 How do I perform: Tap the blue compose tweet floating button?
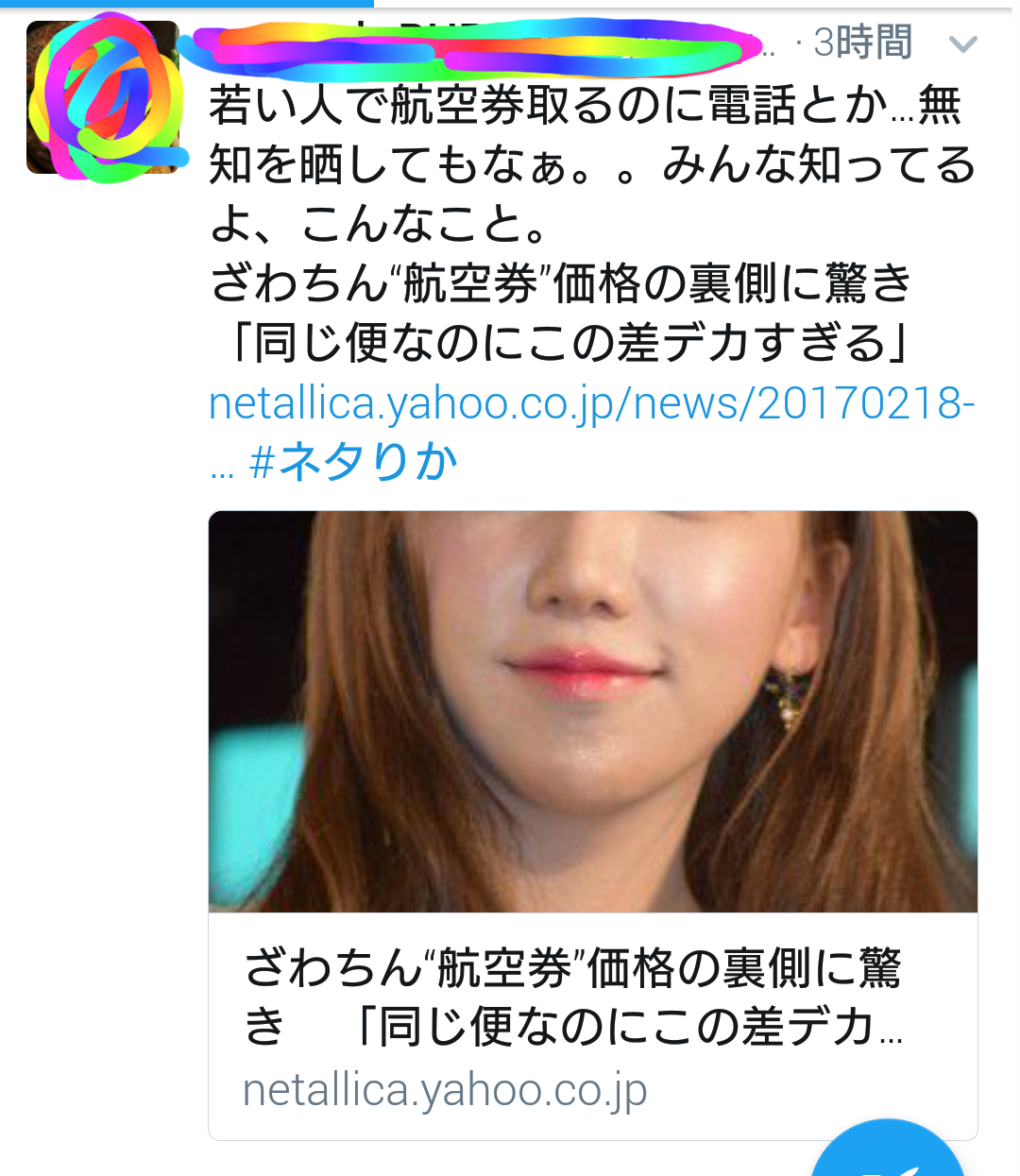click(x=887, y=1150)
